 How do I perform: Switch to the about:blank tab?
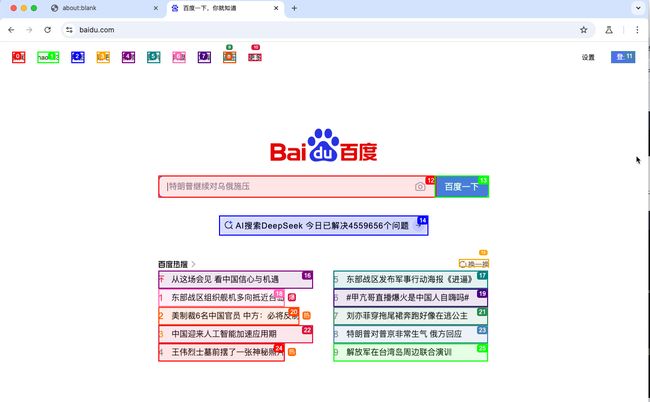pyautogui.click(x=105, y=8)
